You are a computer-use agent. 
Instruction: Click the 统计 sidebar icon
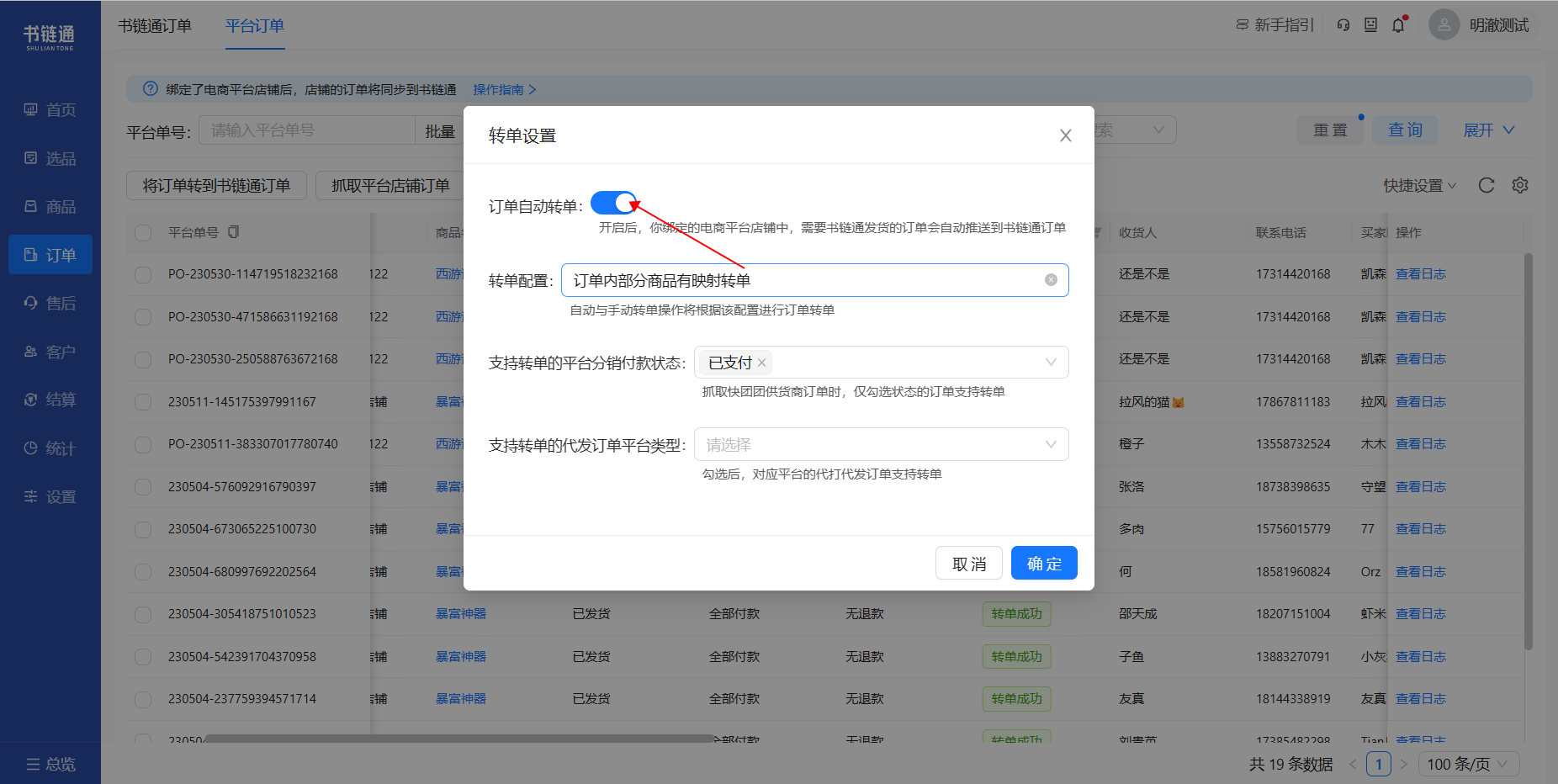30,448
